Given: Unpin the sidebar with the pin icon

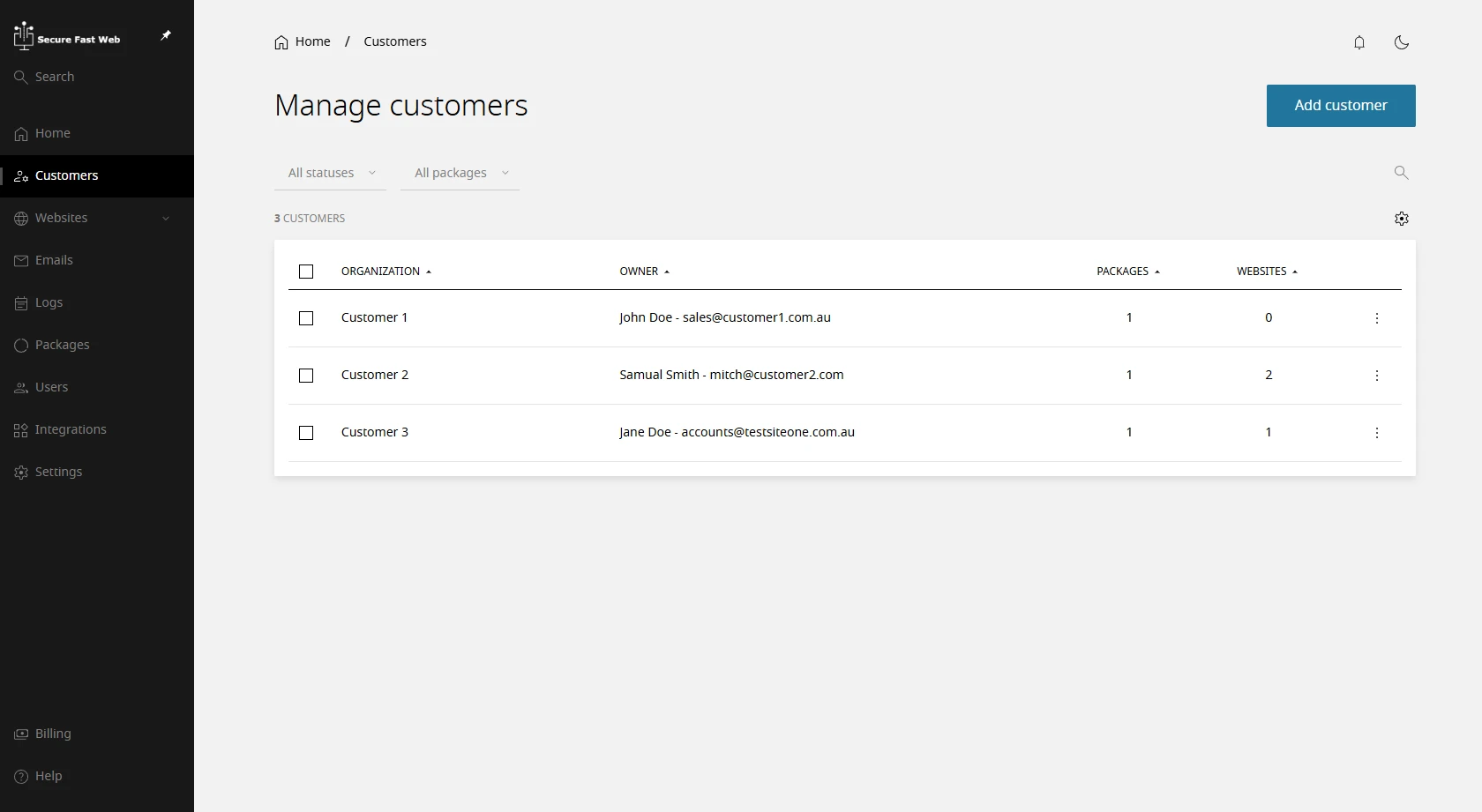Looking at the screenshot, I should click(x=166, y=35).
